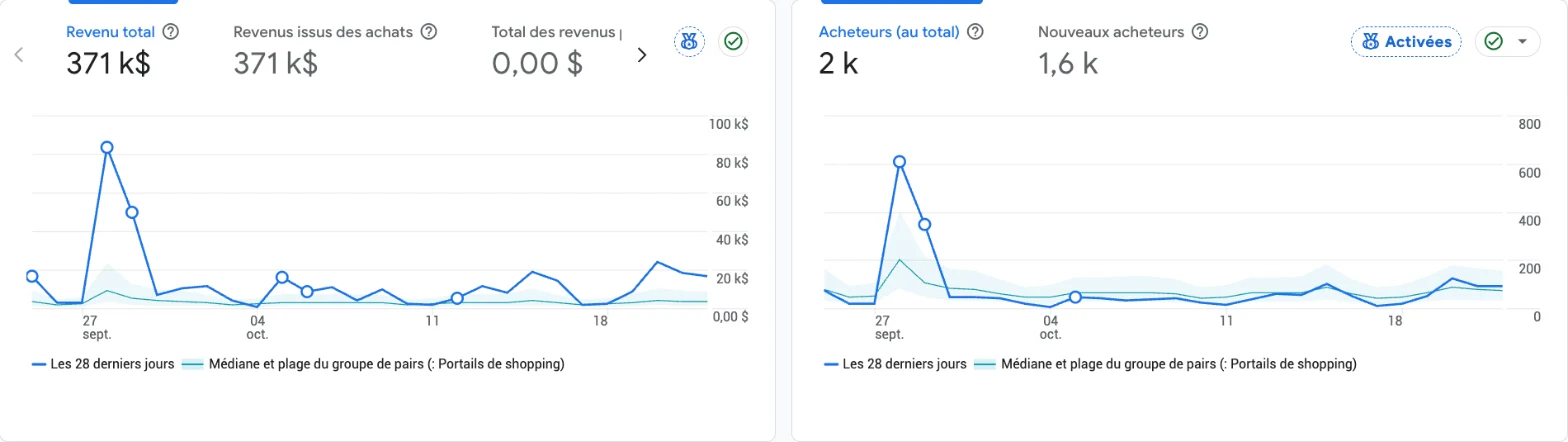
Task: Toggle benchmarking medal icon in revenue card
Action: point(689,42)
